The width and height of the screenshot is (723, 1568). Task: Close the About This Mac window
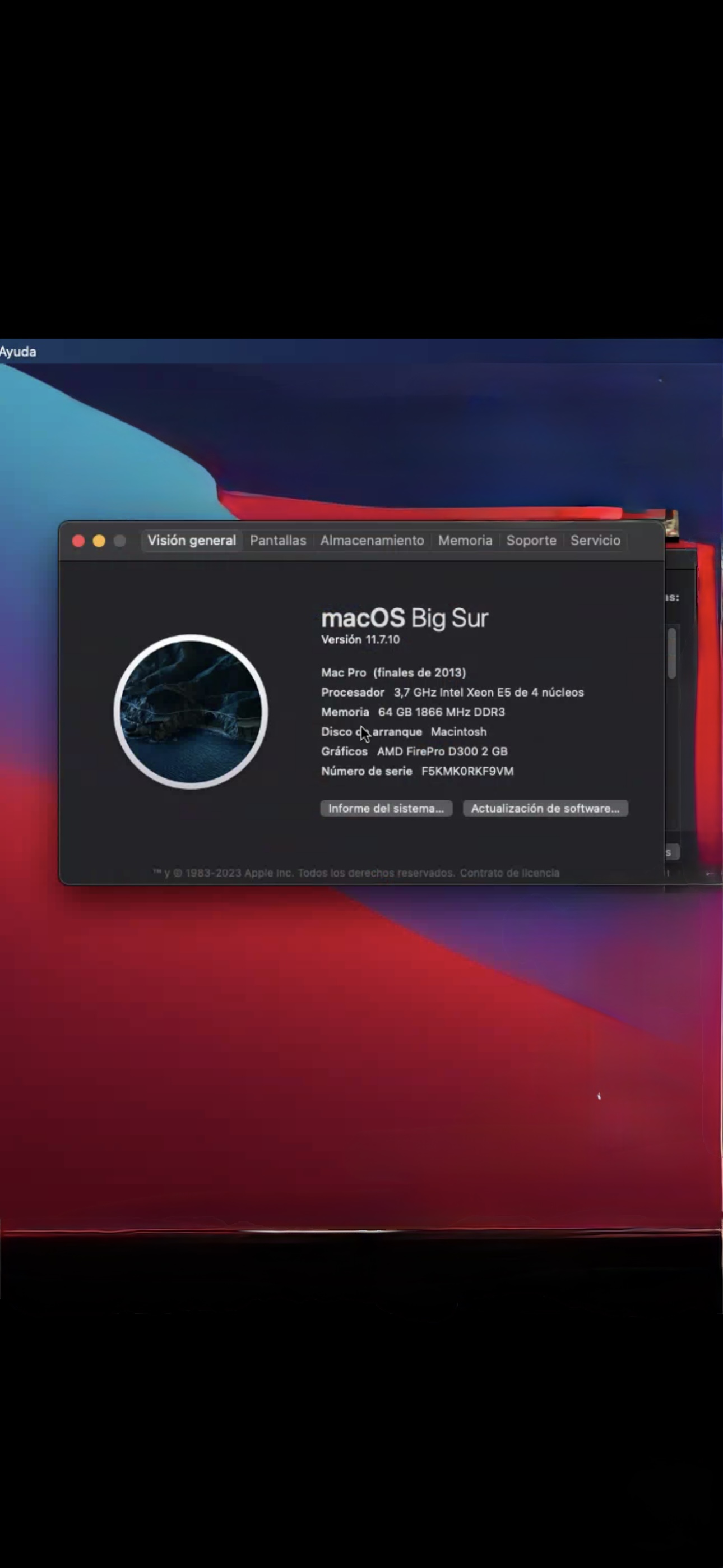(x=78, y=541)
